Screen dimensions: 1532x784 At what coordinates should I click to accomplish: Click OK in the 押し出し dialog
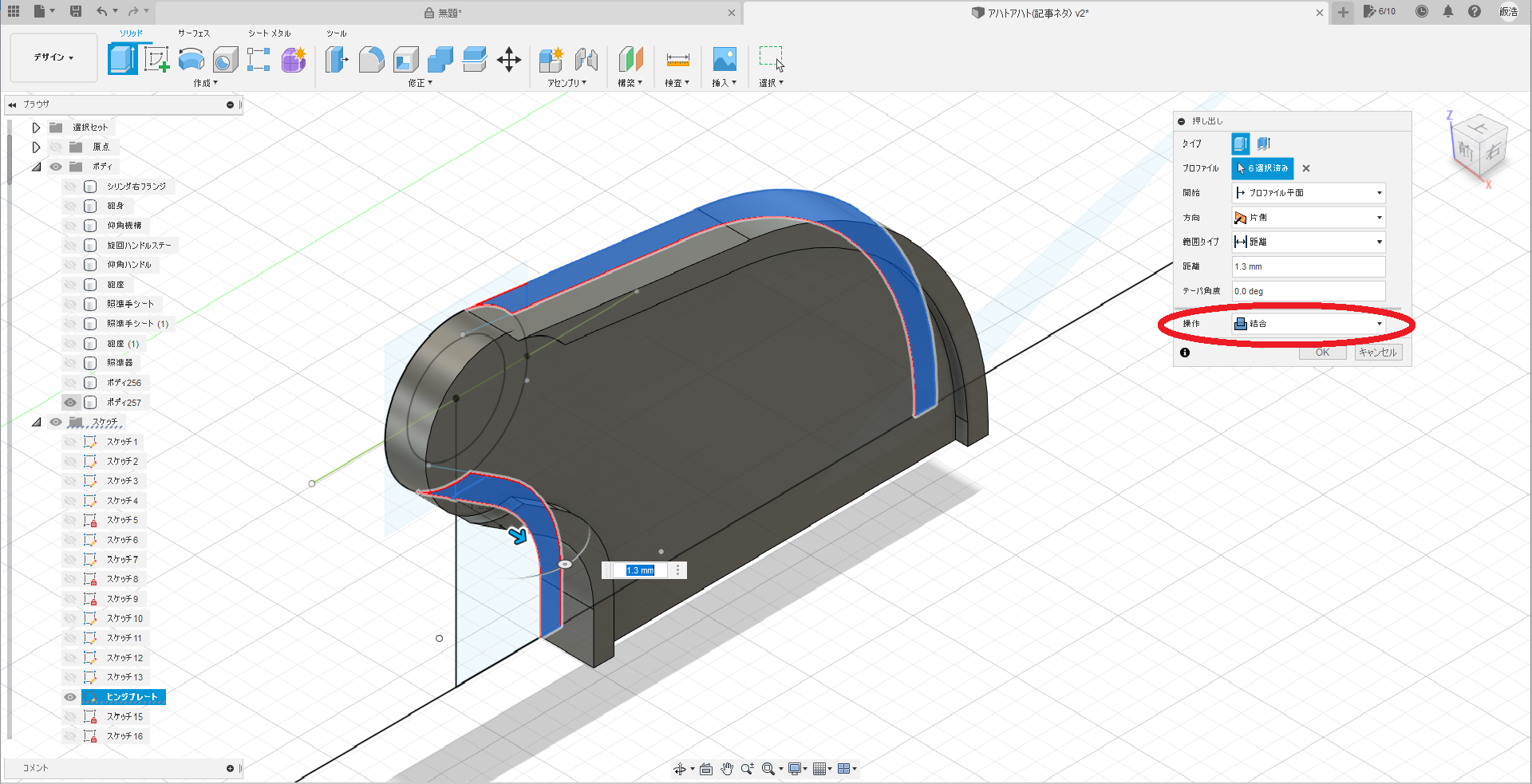[x=1322, y=352]
